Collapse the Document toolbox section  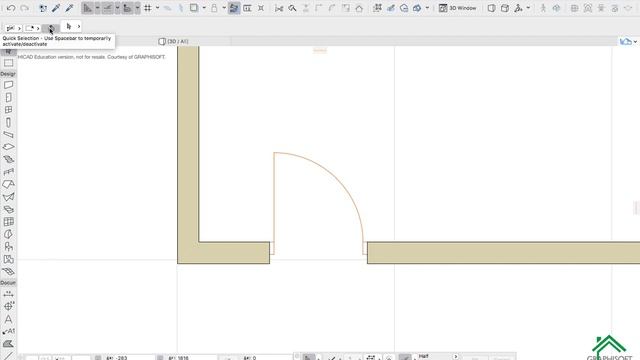click(8, 282)
